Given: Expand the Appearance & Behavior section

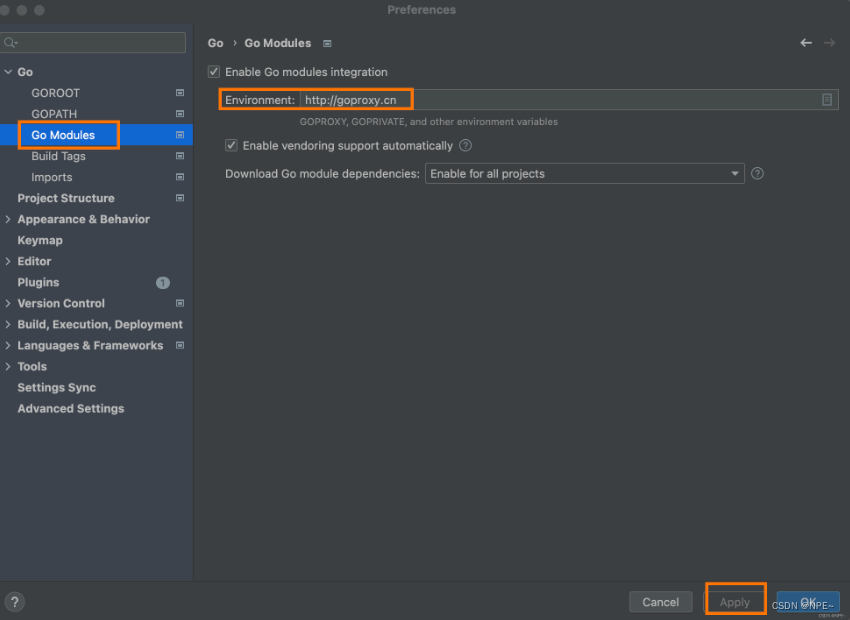Looking at the screenshot, I should point(9,219).
